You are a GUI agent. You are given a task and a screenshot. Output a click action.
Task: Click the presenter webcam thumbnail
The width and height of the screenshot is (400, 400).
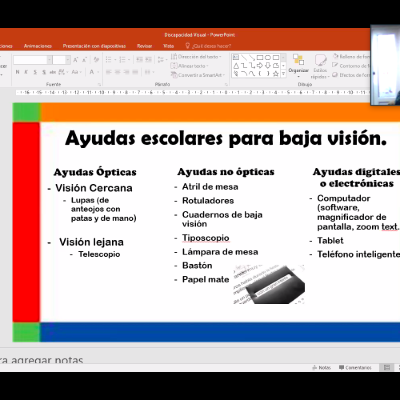(385, 65)
